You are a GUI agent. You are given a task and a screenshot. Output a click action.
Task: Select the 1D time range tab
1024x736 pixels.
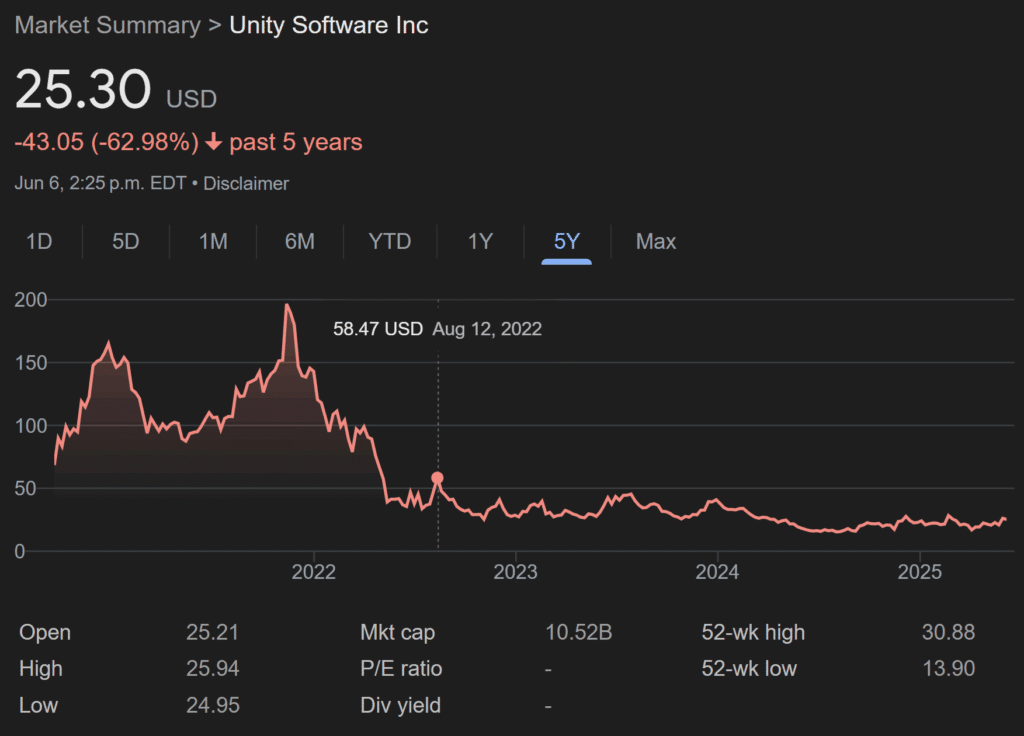(39, 242)
